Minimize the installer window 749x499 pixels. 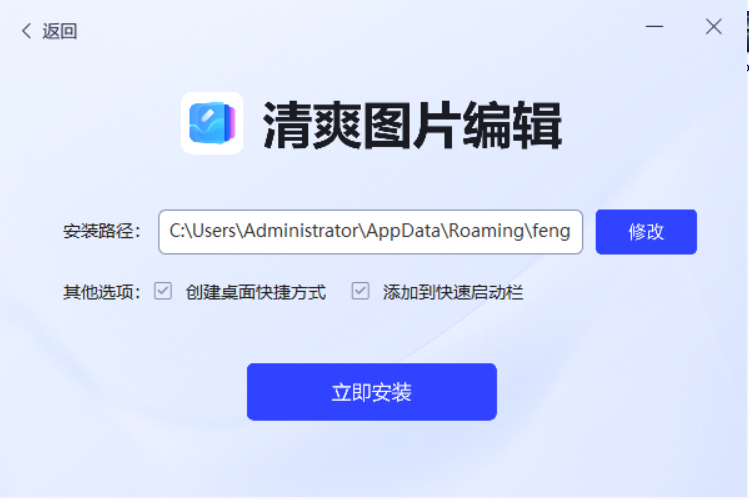tap(654, 27)
